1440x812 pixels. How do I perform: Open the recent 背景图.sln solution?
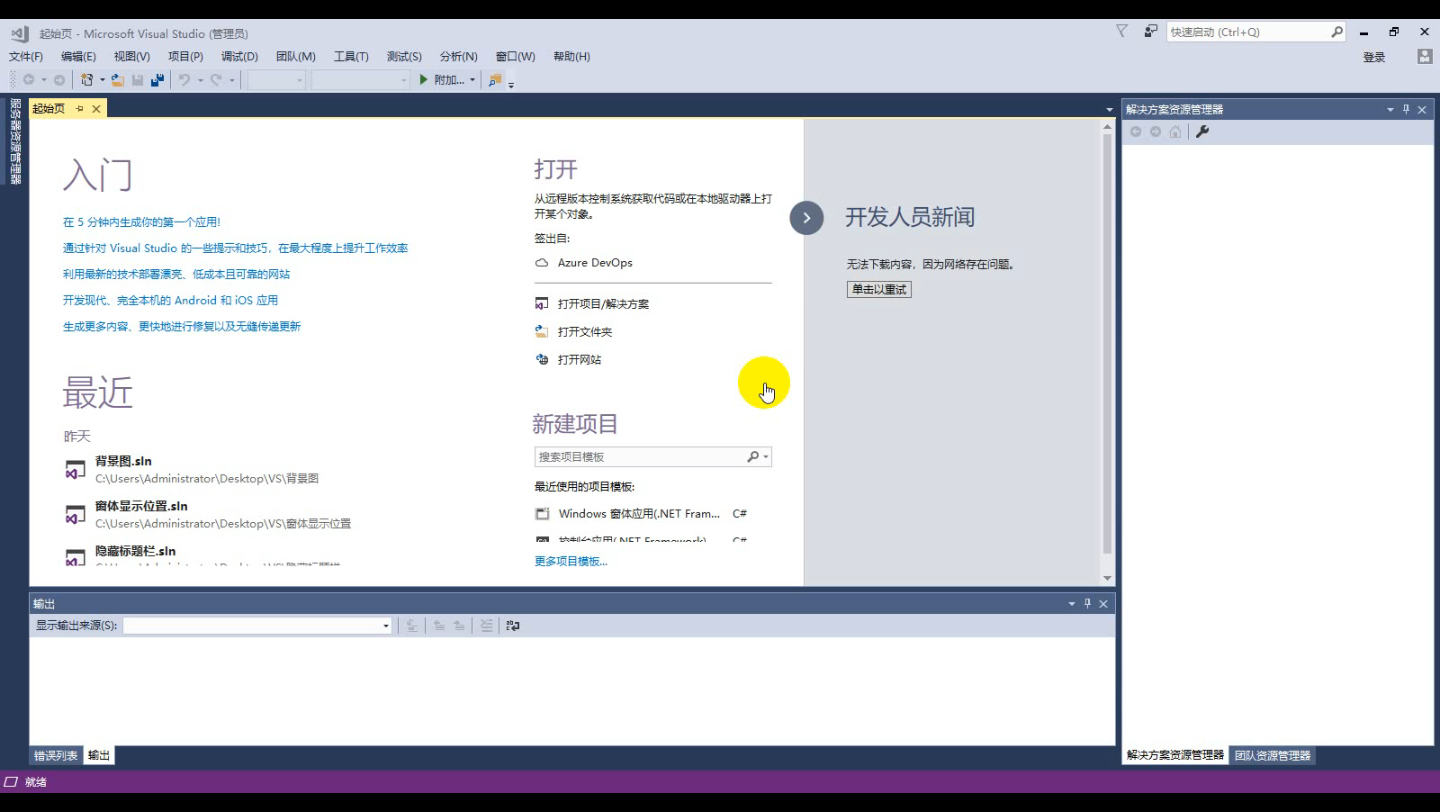coord(122,461)
